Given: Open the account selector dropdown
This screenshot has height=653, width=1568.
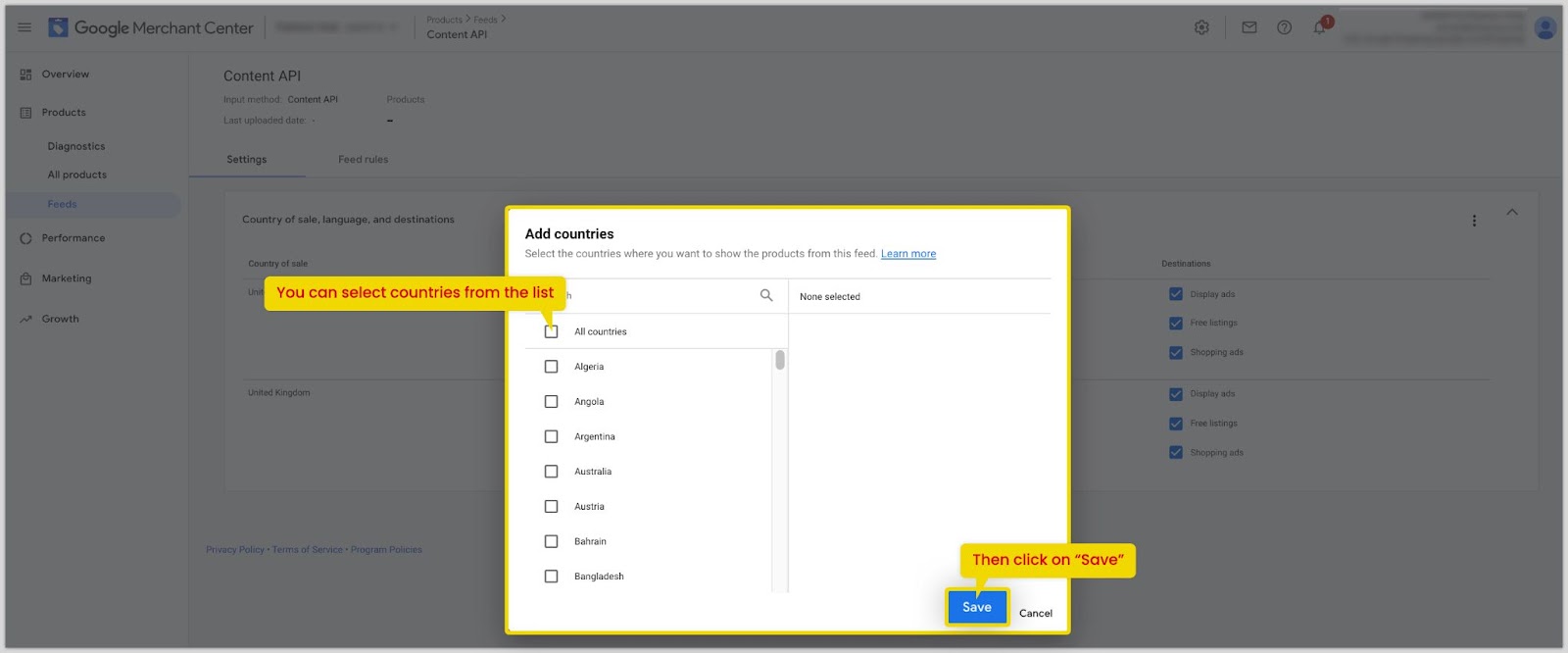Looking at the screenshot, I should [336, 27].
